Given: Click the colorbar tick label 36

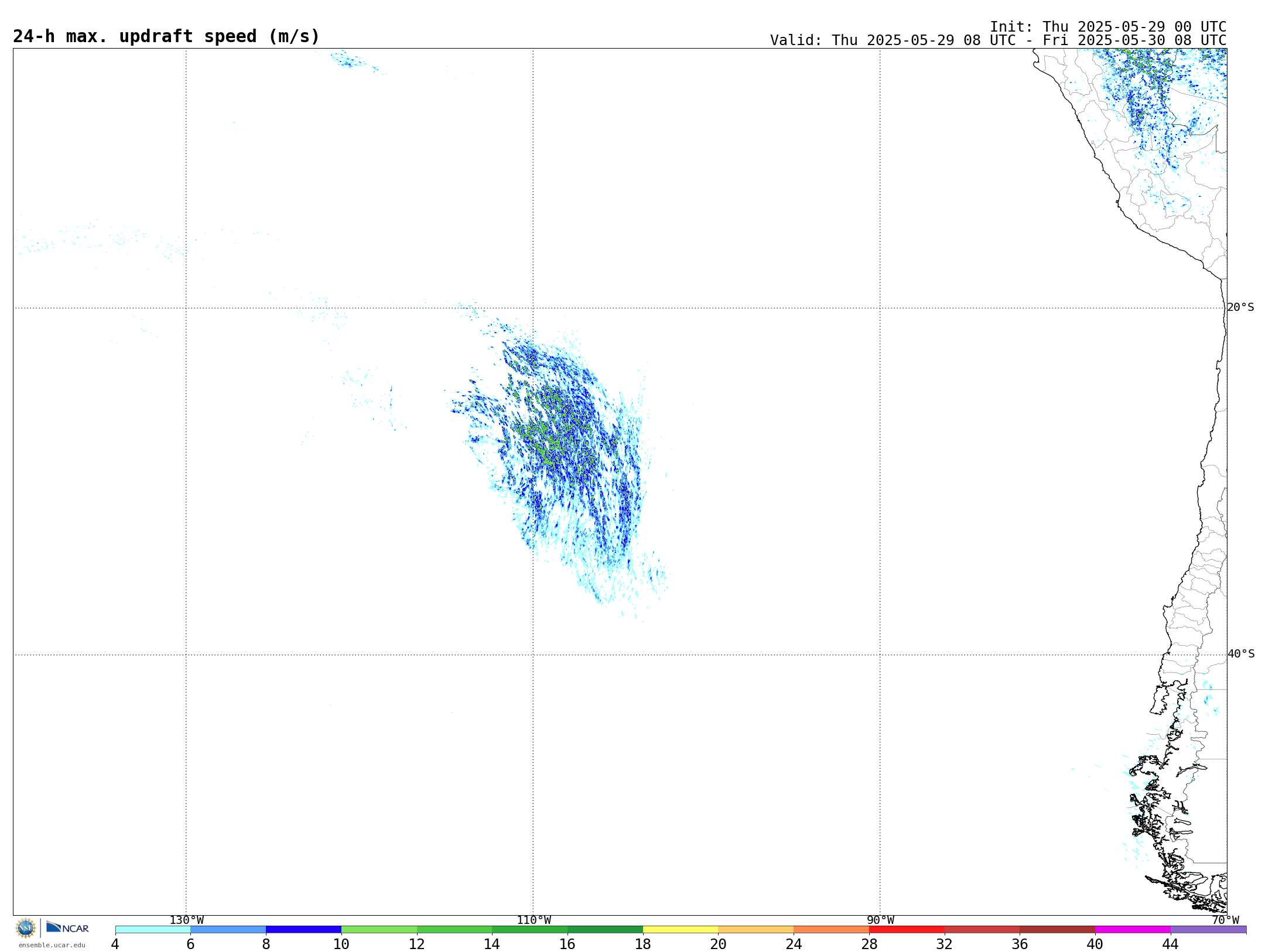Looking at the screenshot, I should [x=1020, y=944].
